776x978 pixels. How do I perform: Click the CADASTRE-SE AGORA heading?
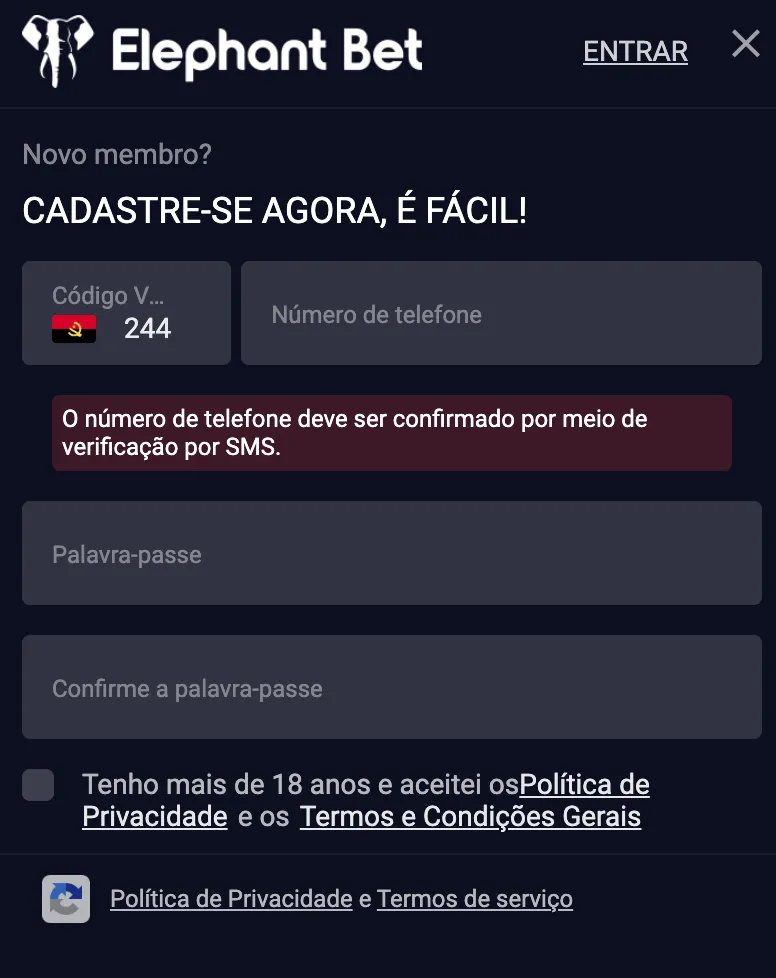coord(274,210)
